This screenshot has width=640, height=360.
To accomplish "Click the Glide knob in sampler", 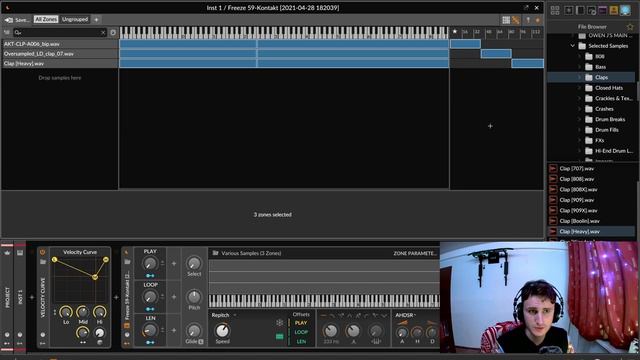I will point(194,331).
